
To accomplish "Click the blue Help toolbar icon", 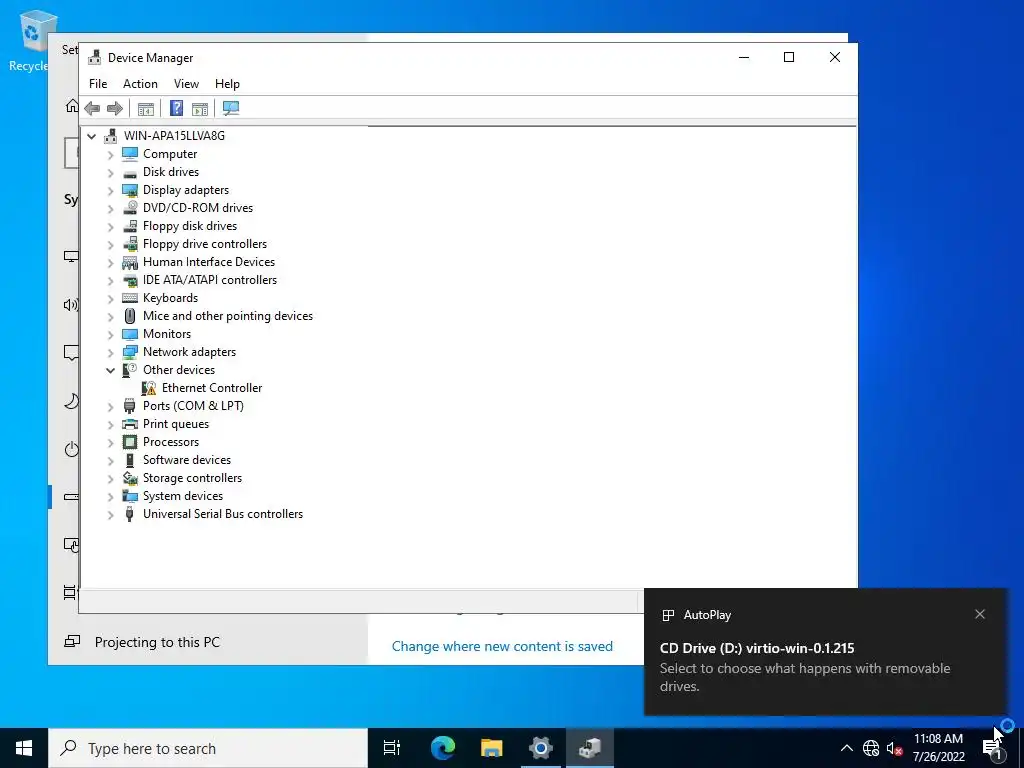I will point(176,108).
